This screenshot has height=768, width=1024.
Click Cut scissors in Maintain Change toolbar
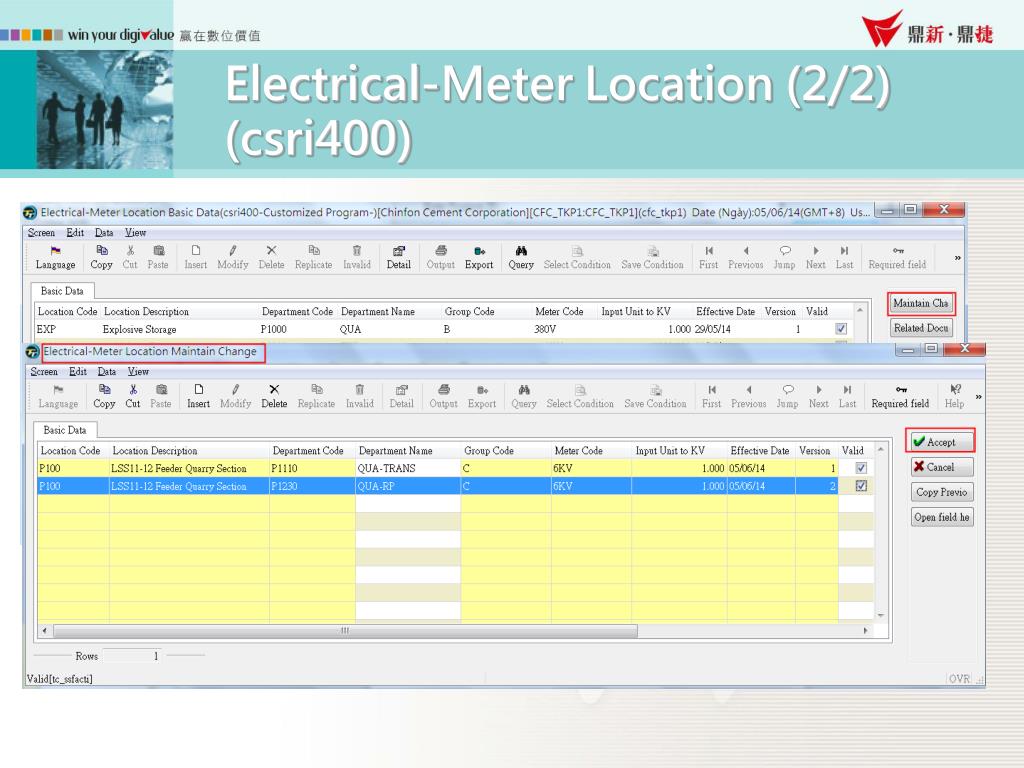pos(133,389)
